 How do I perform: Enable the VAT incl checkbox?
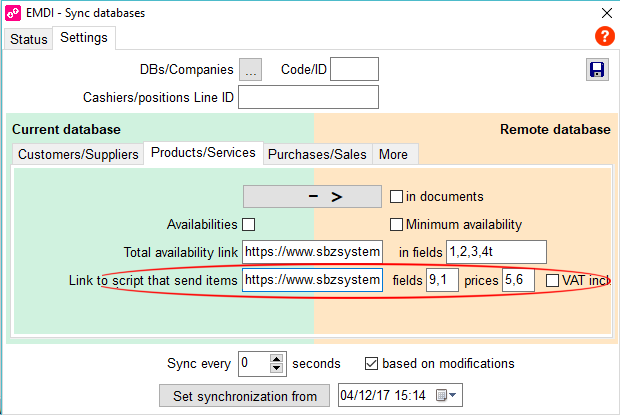(x=552, y=281)
